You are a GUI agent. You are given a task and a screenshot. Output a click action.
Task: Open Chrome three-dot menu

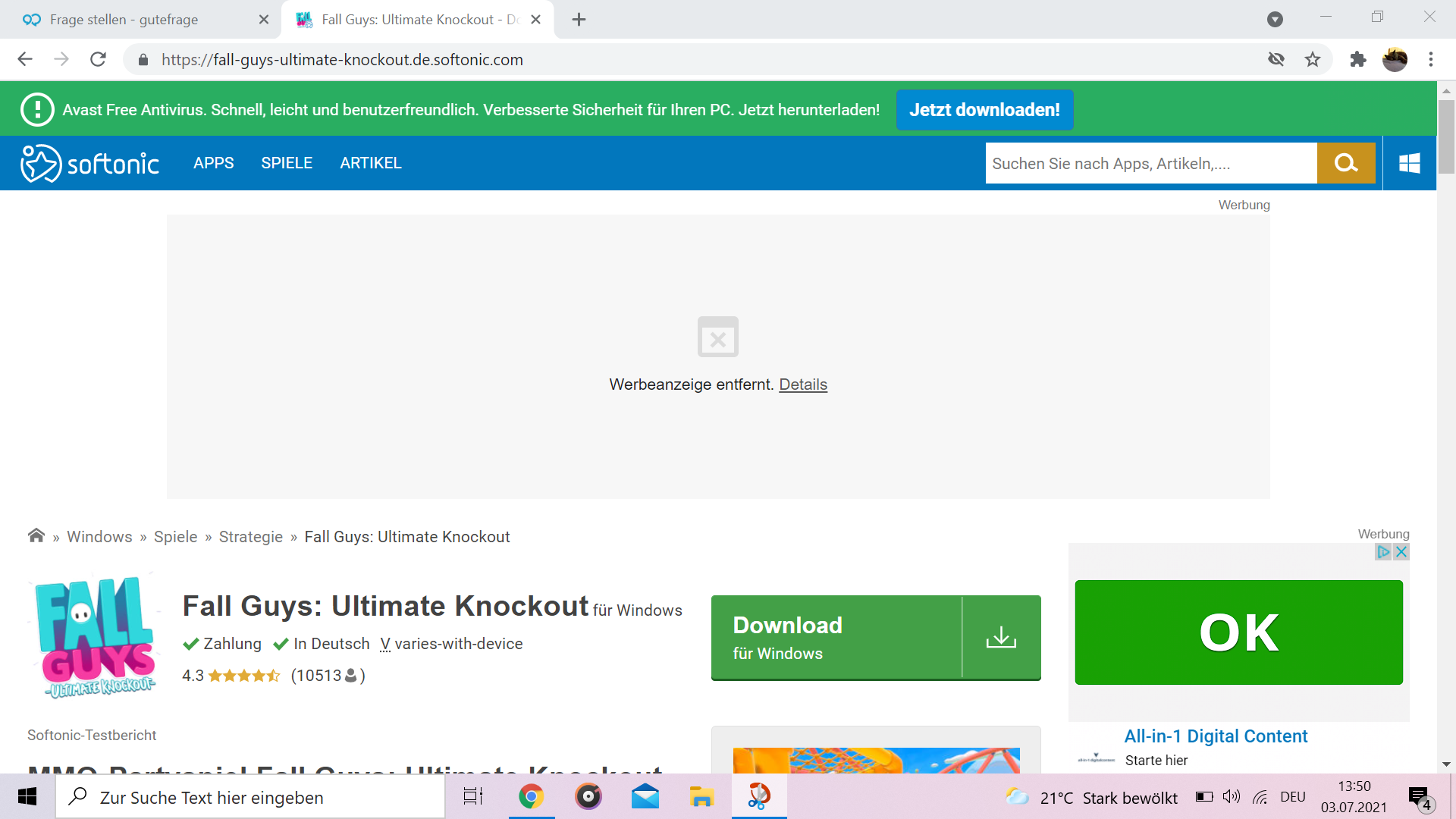1431,59
